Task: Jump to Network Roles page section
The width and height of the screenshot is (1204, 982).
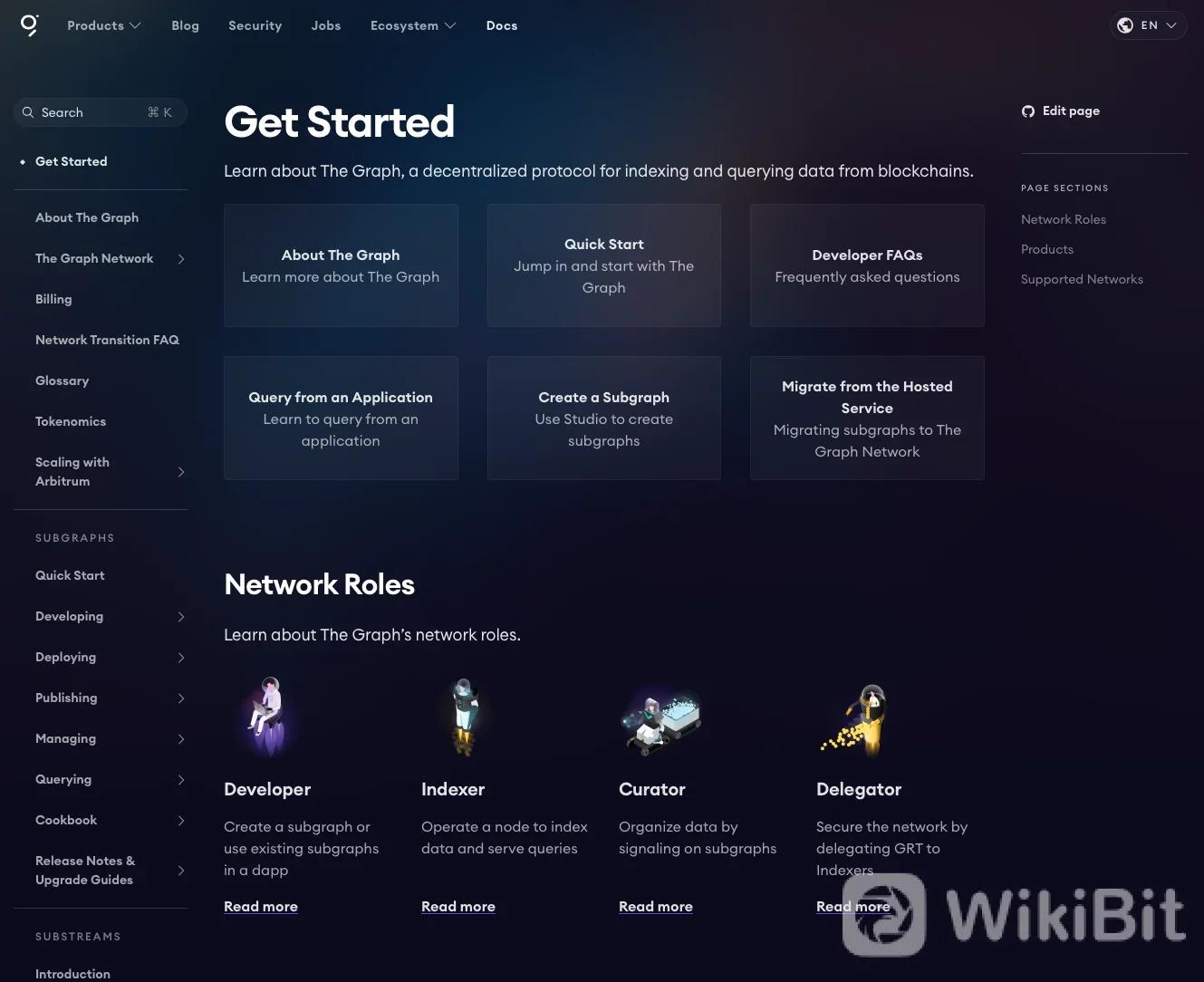Action: 1064,219
